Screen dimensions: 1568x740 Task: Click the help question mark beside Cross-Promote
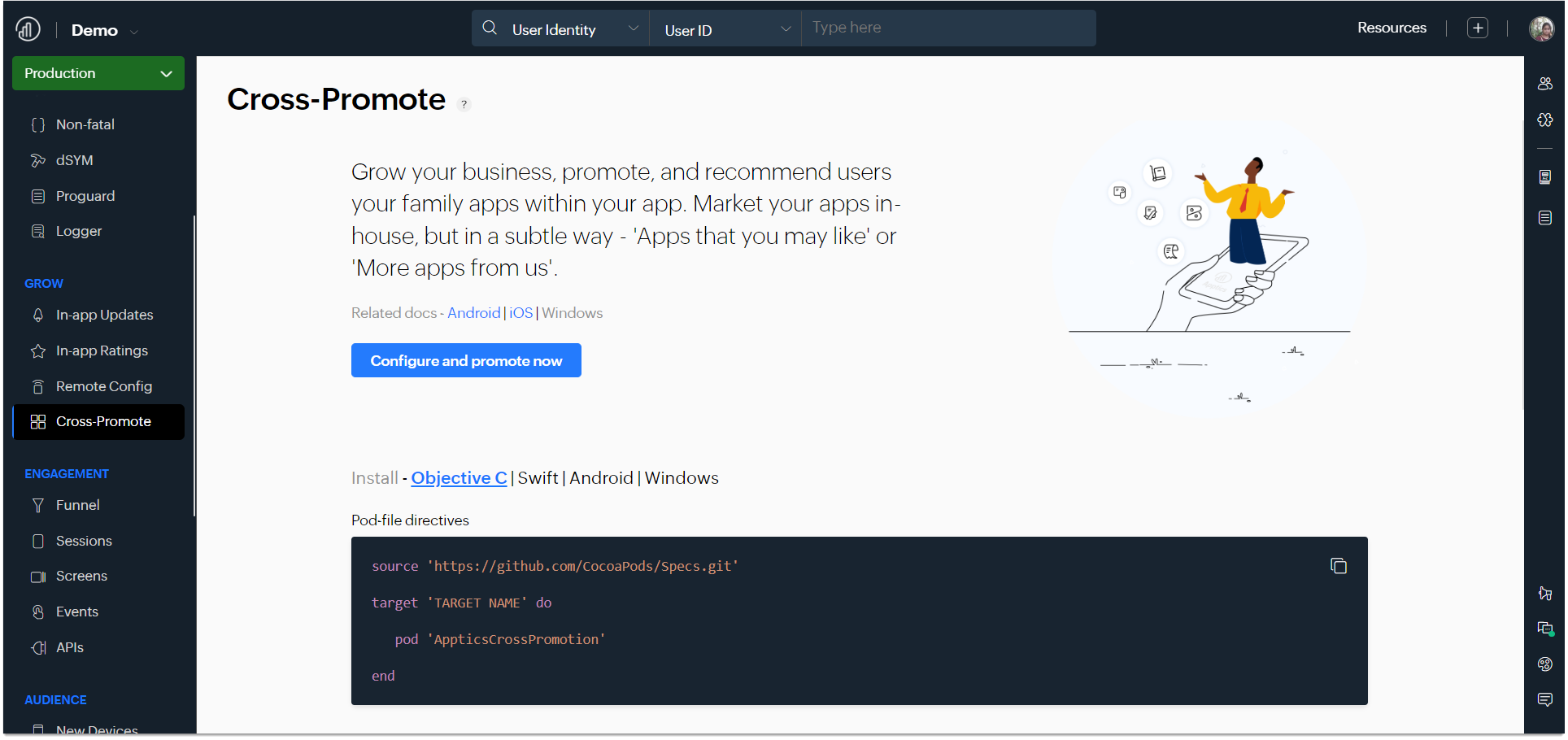pos(464,104)
